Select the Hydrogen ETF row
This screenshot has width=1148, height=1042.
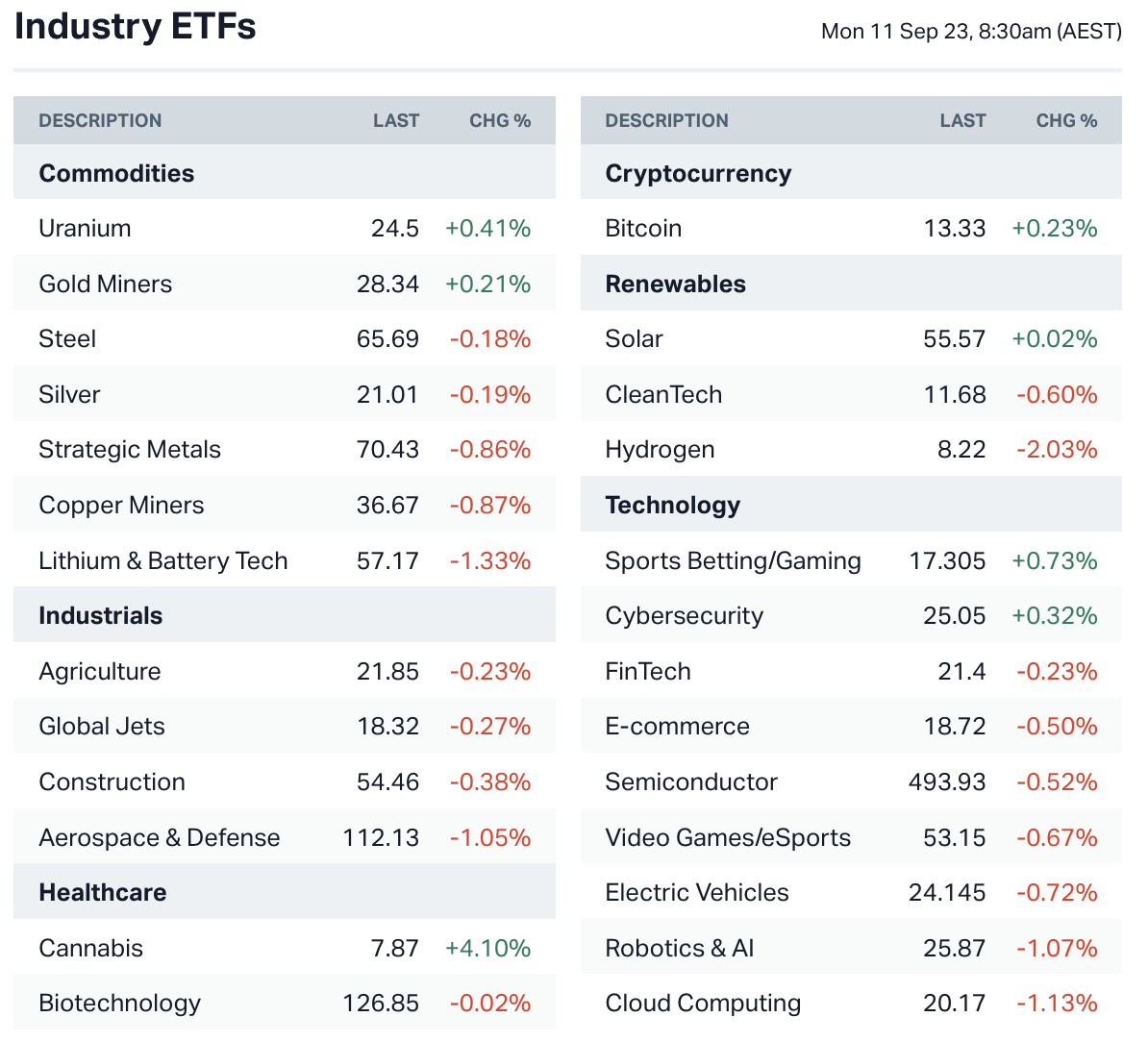pyautogui.click(x=660, y=450)
